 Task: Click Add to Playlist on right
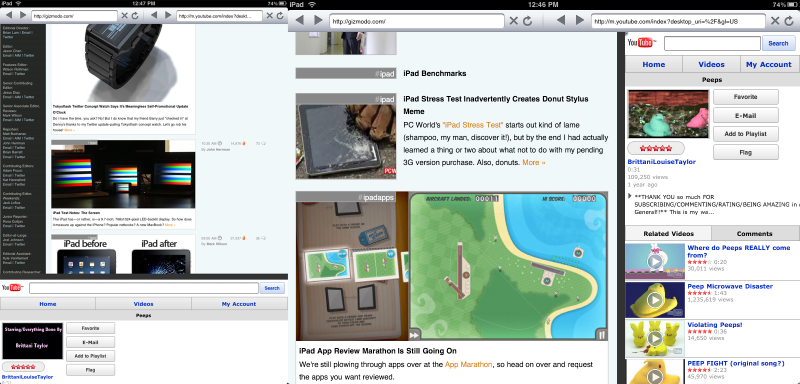pyautogui.click(x=745, y=134)
